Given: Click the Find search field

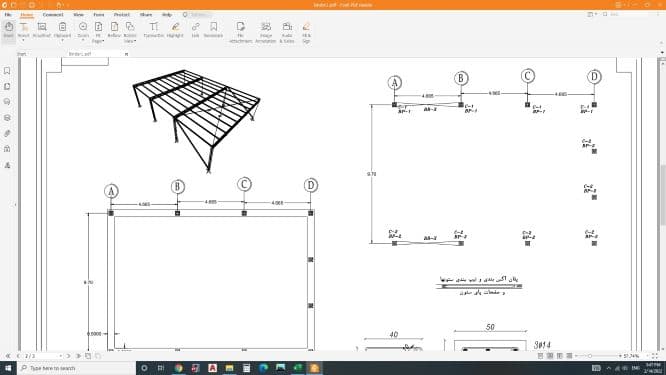Looking at the screenshot, I should [x=629, y=14].
